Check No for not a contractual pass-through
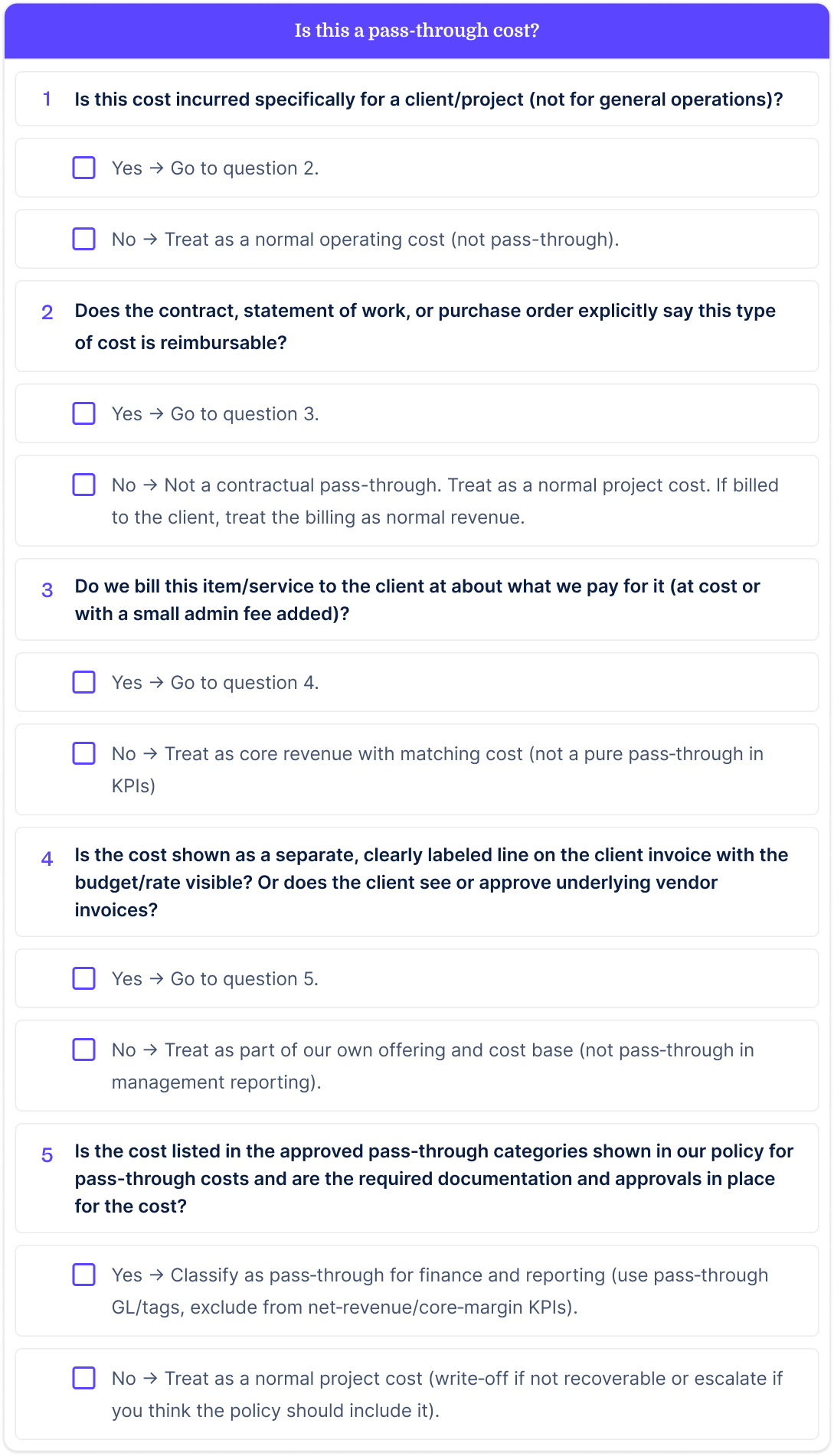834x1456 pixels. [83, 485]
